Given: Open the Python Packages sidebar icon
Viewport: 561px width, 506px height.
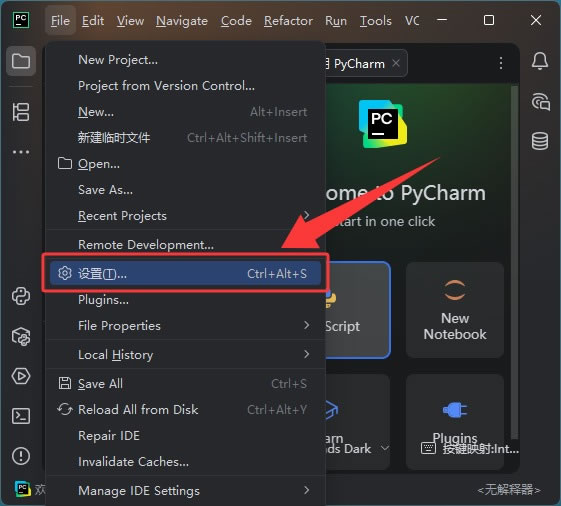Looking at the screenshot, I should point(21,336).
